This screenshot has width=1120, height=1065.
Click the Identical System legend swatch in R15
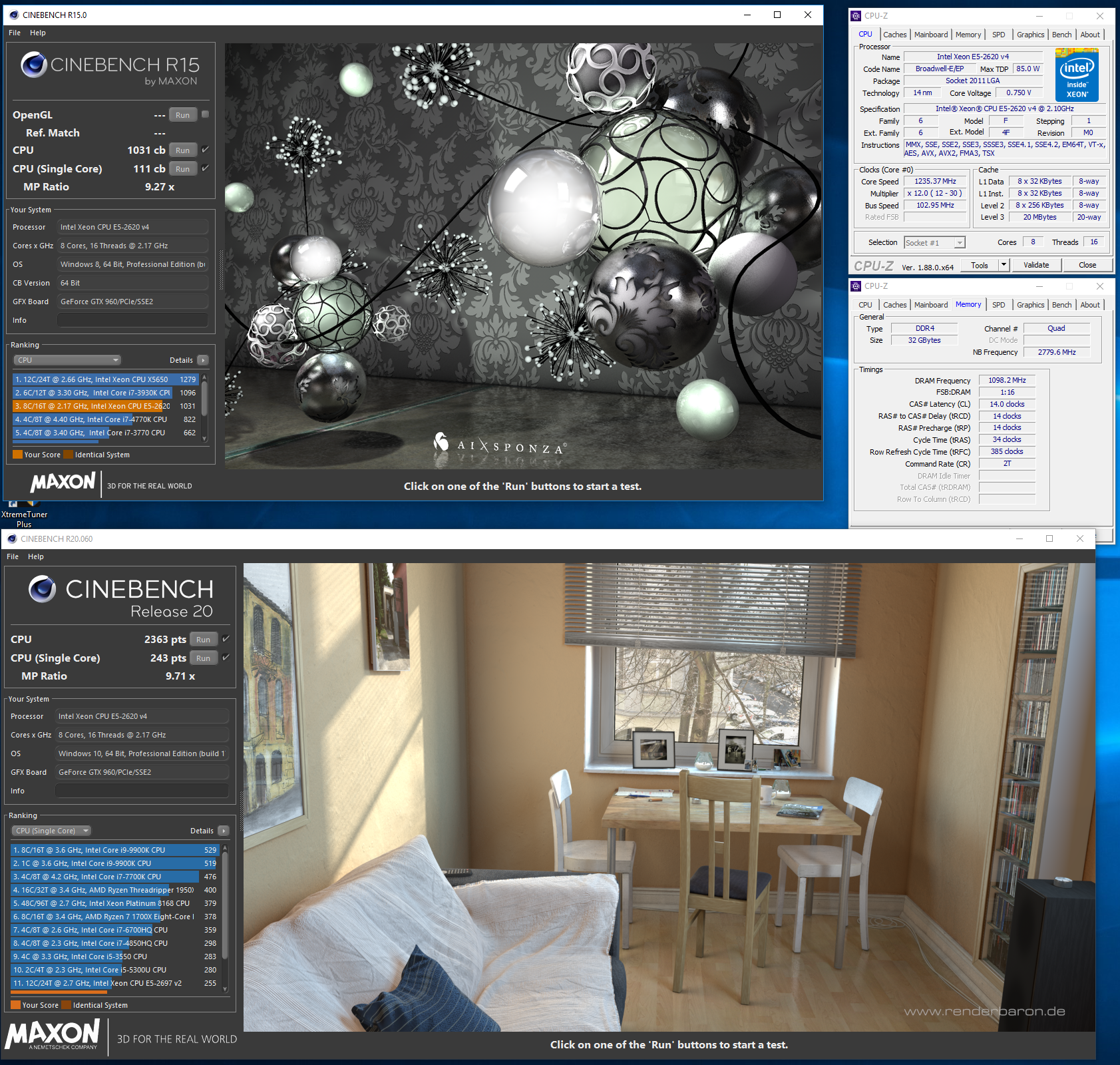(67, 455)
